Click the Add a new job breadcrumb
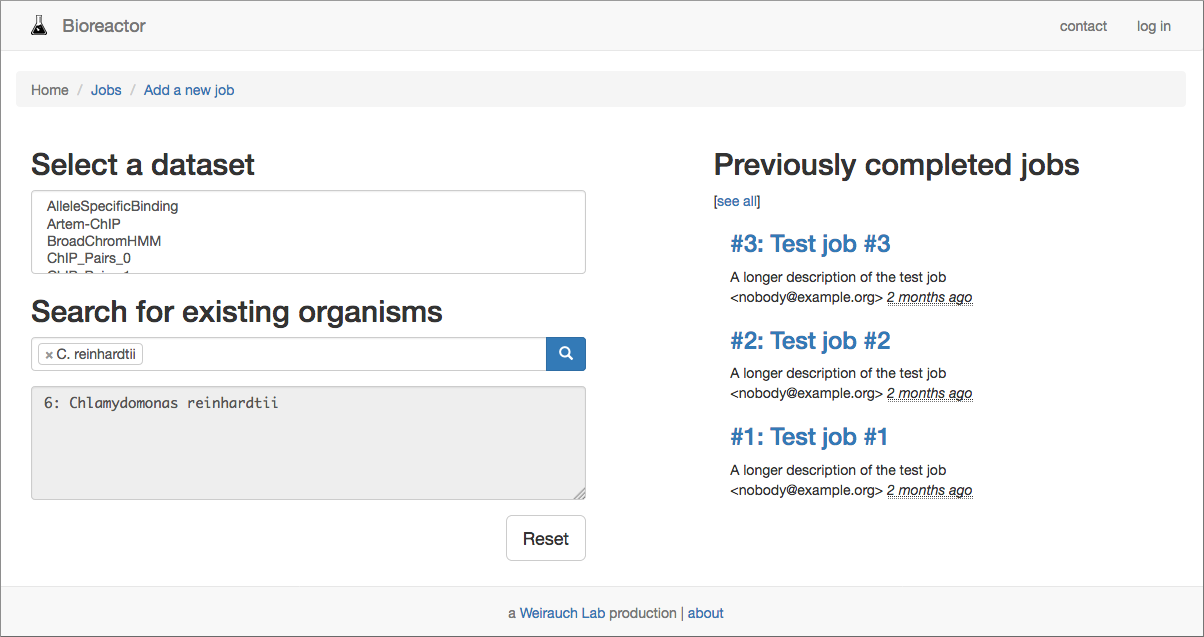This screenshot has height=637, width=1204. click(x=189, y=90)
